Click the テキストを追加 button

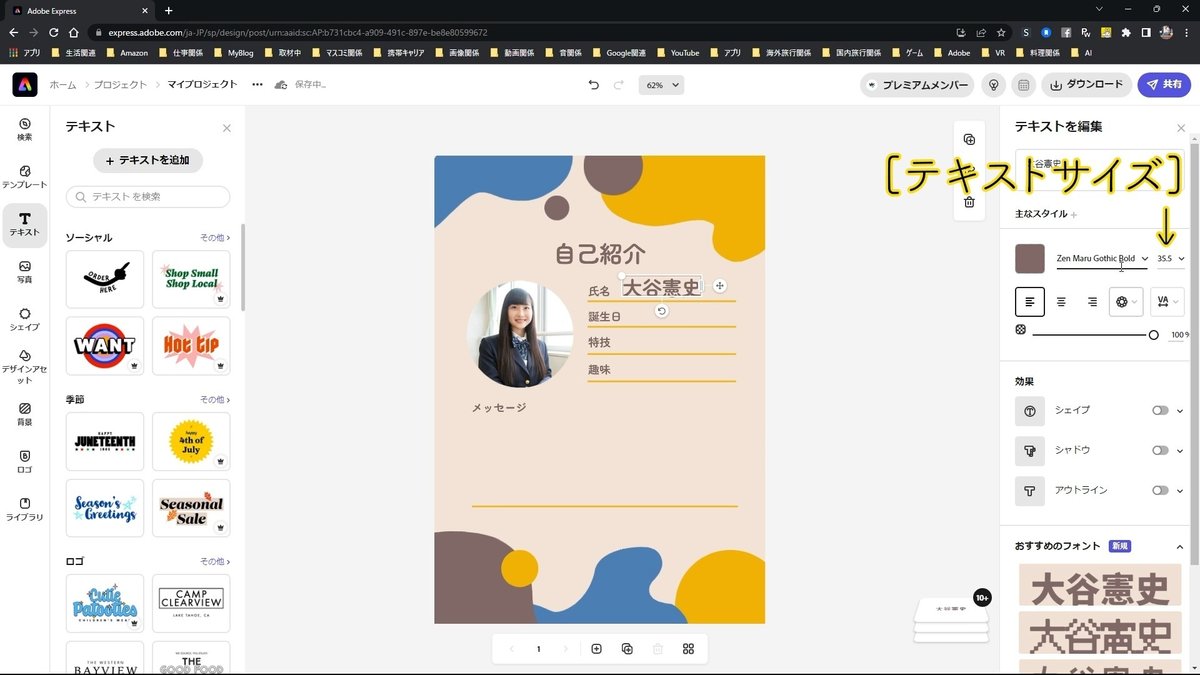tap(148, 160)
